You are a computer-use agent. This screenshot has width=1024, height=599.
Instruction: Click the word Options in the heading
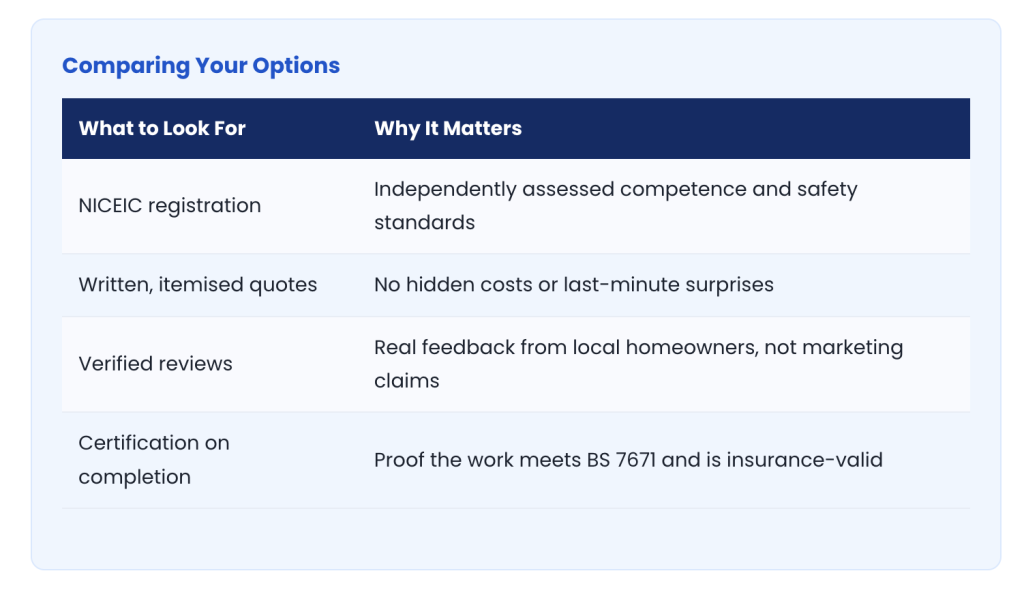[x=296, y=65]
